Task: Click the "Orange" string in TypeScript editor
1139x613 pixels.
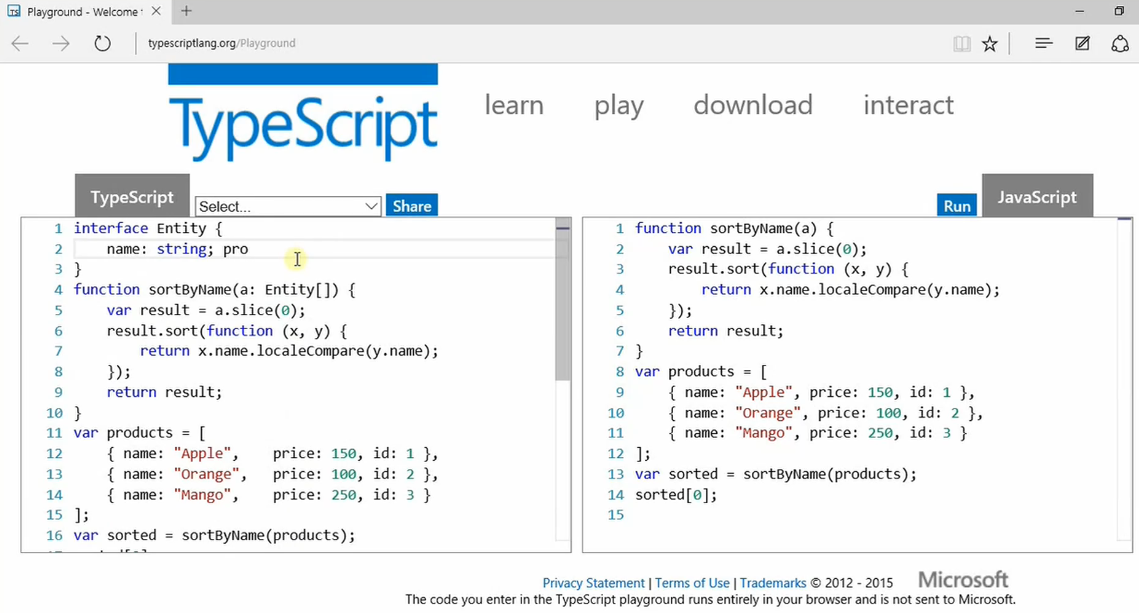Action: (206, 474)
